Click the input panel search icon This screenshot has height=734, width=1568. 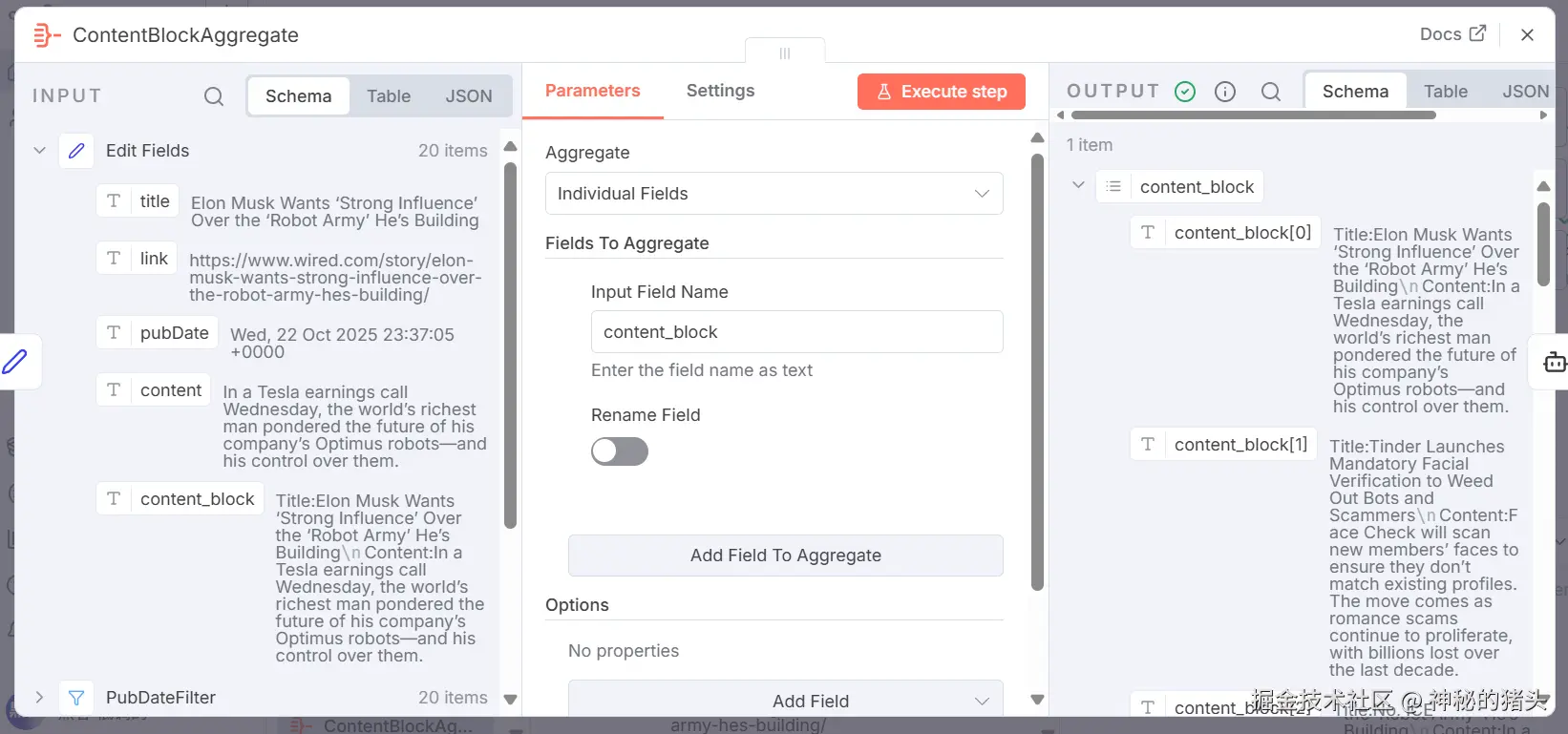click(x=214, y=96)
